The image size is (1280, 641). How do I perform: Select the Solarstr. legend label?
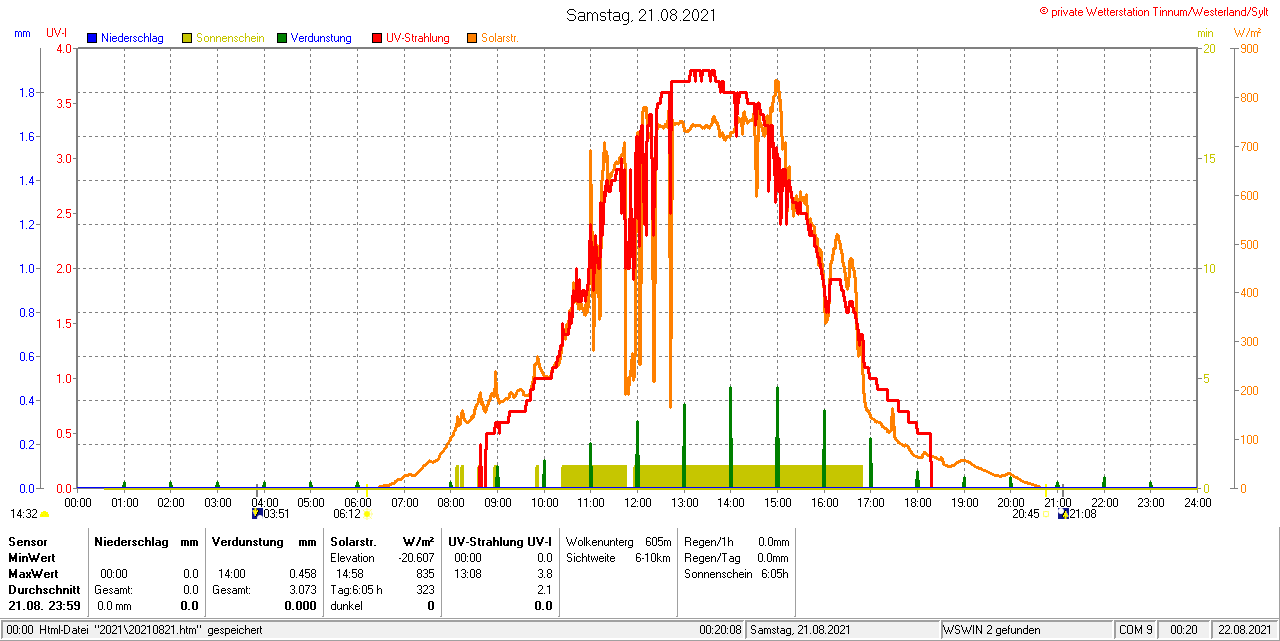tap(500, 38)
